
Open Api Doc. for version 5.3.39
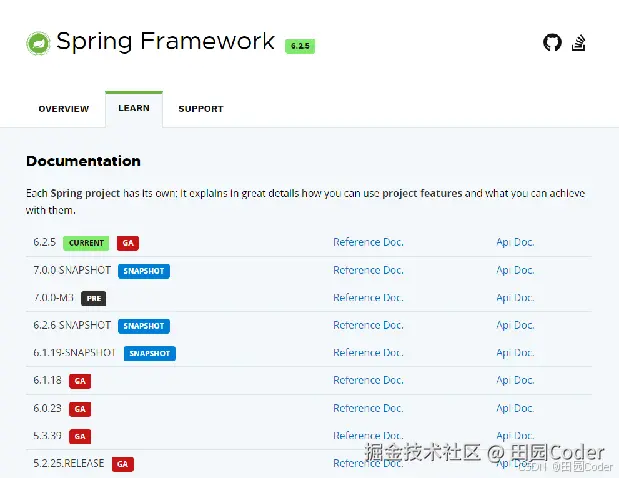coord(515,436)
